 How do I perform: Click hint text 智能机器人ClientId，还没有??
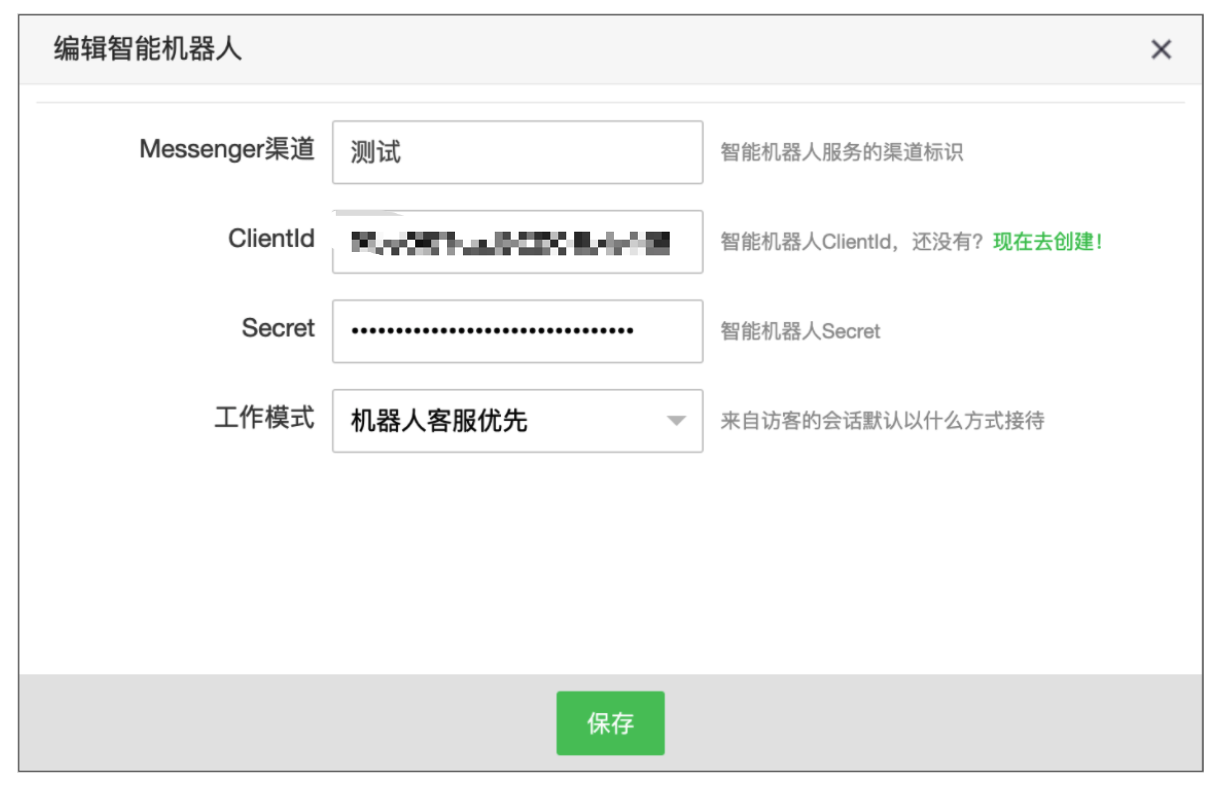[x=853, y=242]
